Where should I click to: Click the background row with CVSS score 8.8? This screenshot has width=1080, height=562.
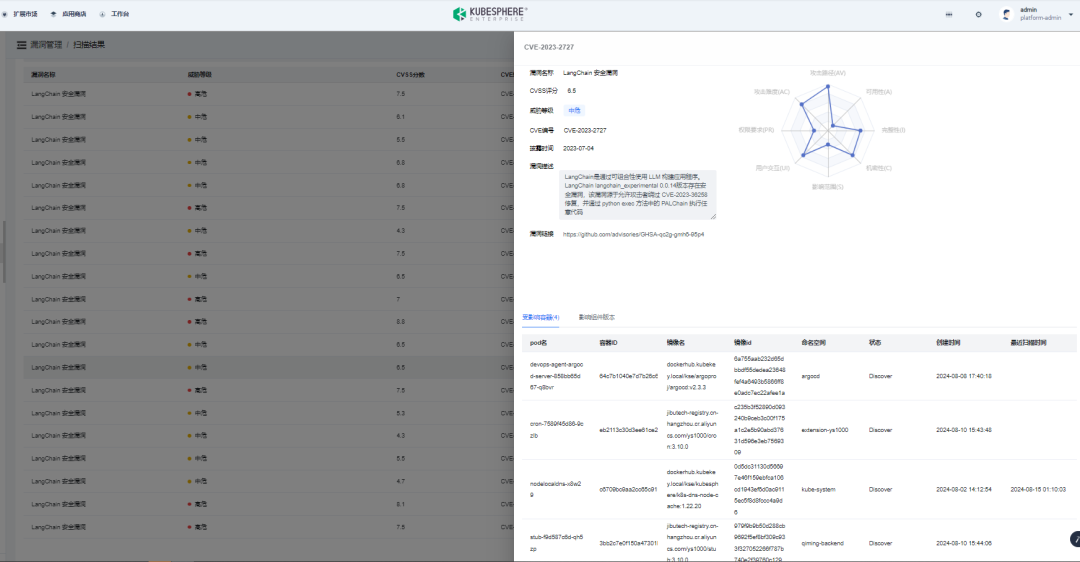point(269,322)
